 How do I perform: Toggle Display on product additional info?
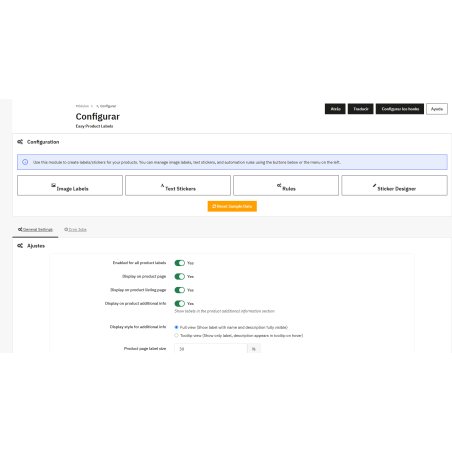coord(180,303)
